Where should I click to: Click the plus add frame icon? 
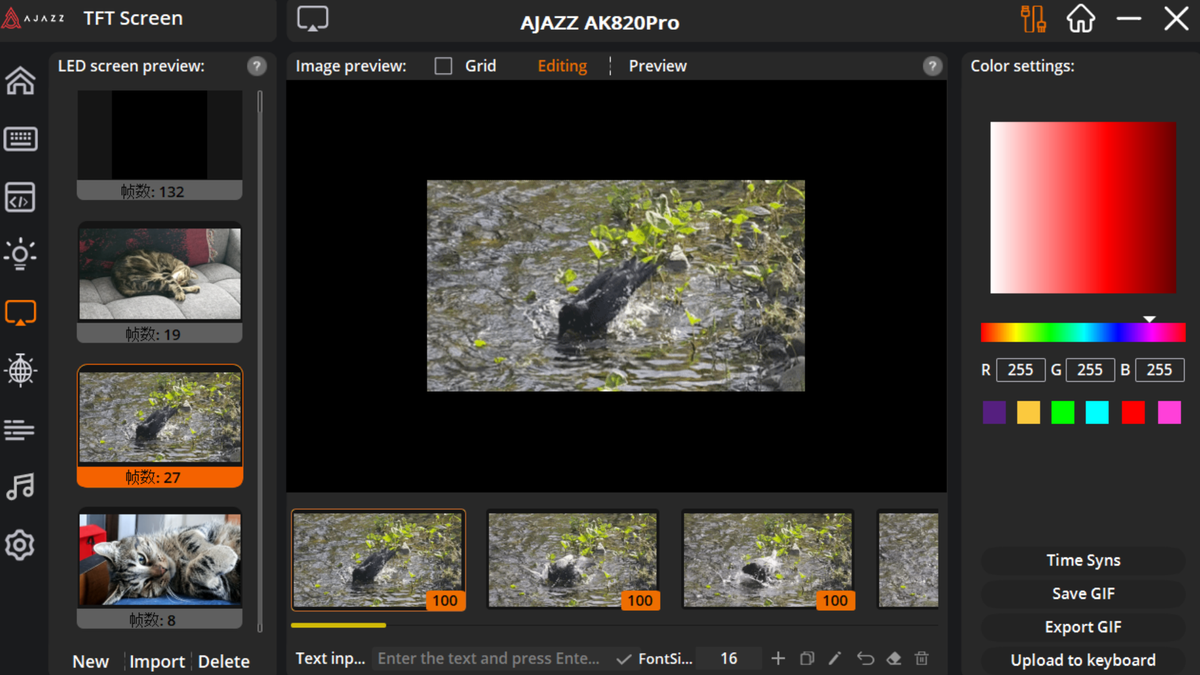click(778, 658)
